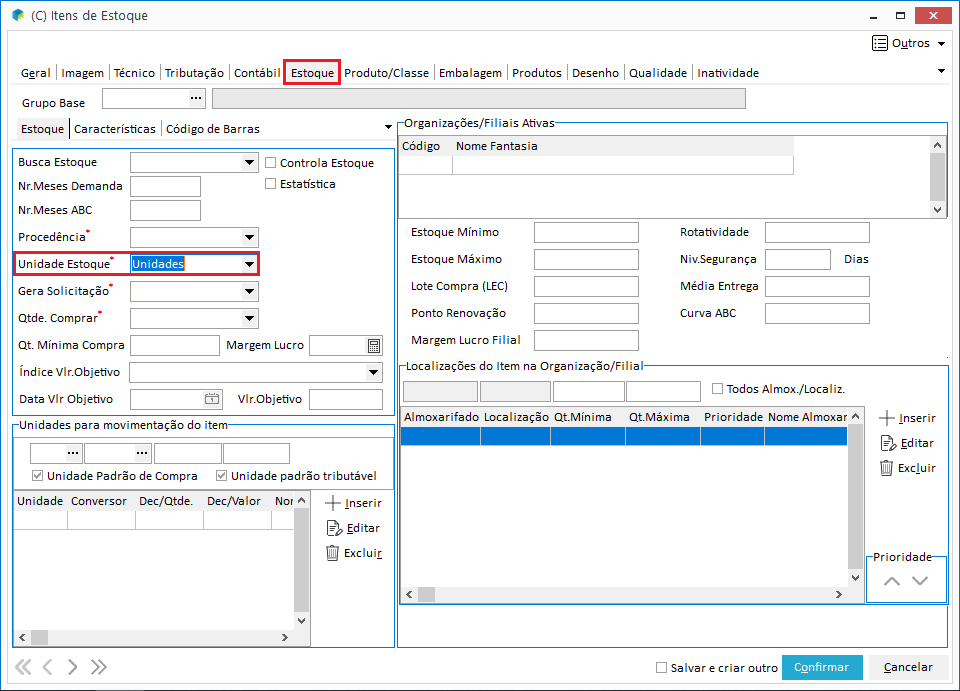Select the Estoque main tab

coord(312,73)
